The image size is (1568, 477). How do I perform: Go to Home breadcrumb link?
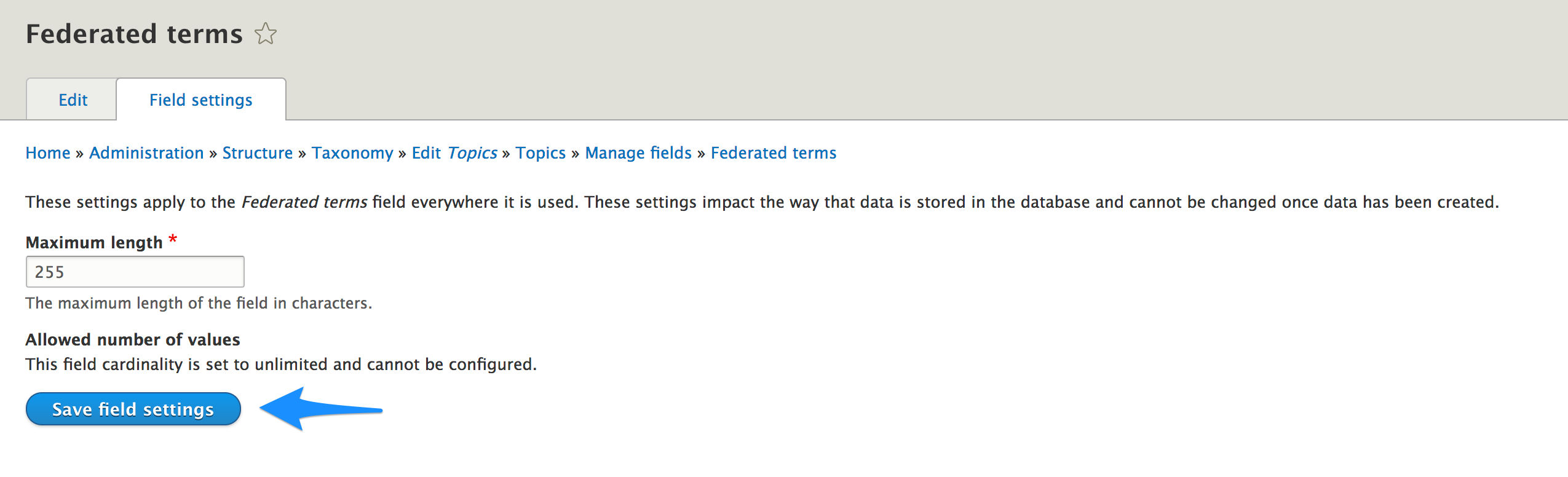[48, 152]
